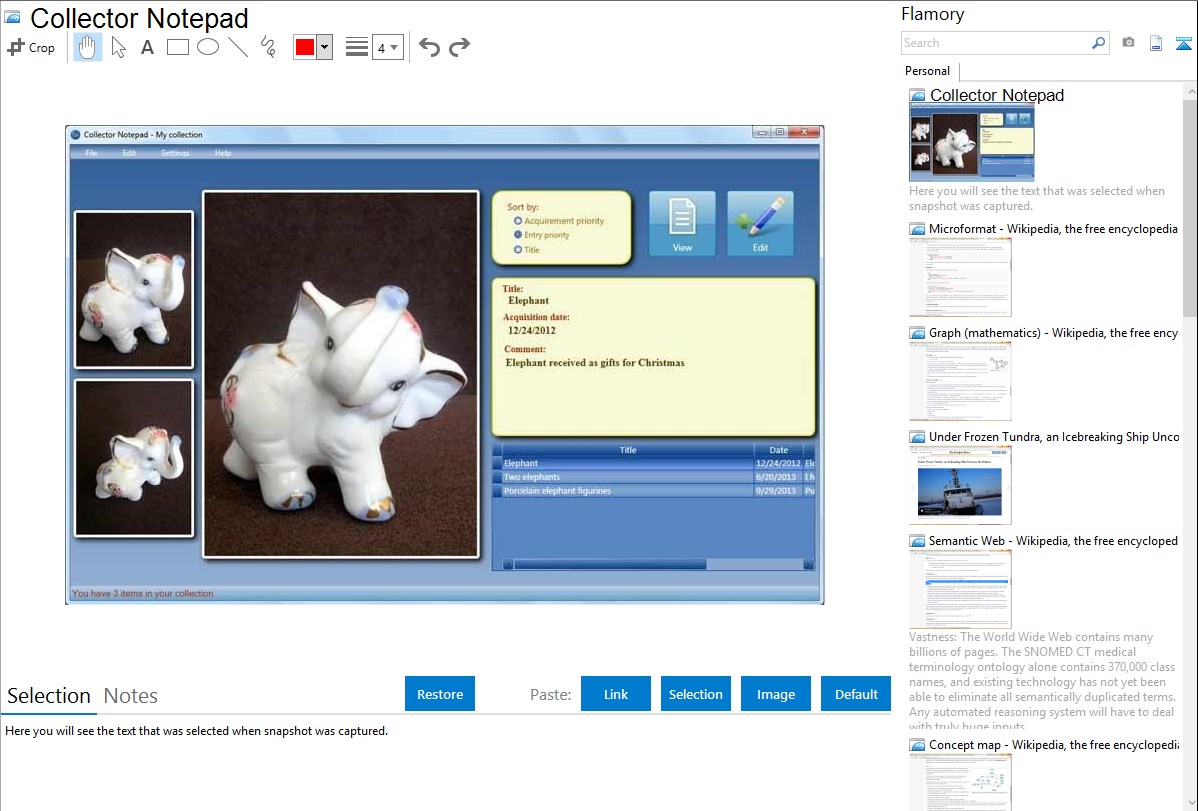Select top elephant thumbnail photo
The image size is (1198, 811).
pos(134,290)
